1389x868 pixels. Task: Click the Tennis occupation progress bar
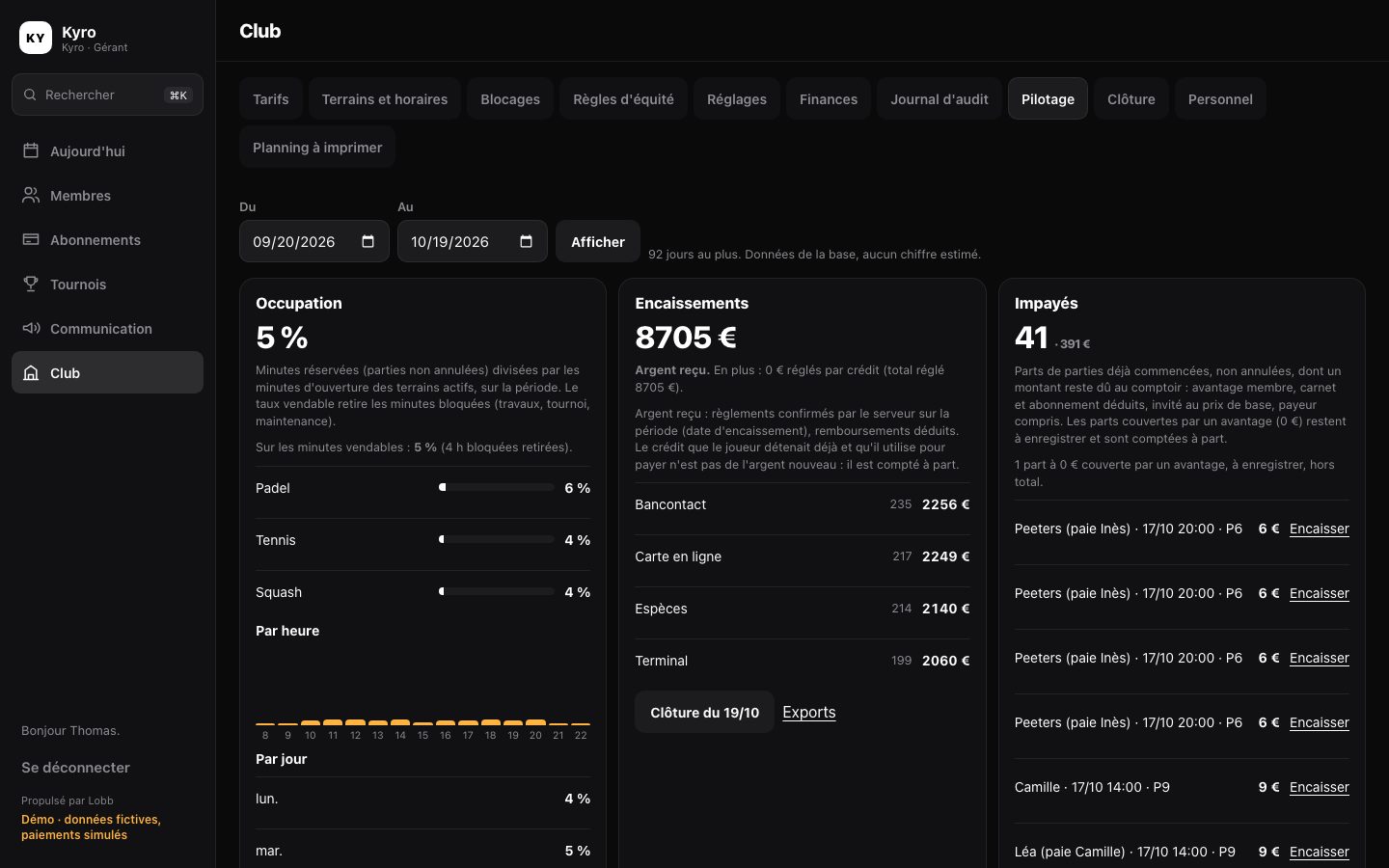coord(496,540)
